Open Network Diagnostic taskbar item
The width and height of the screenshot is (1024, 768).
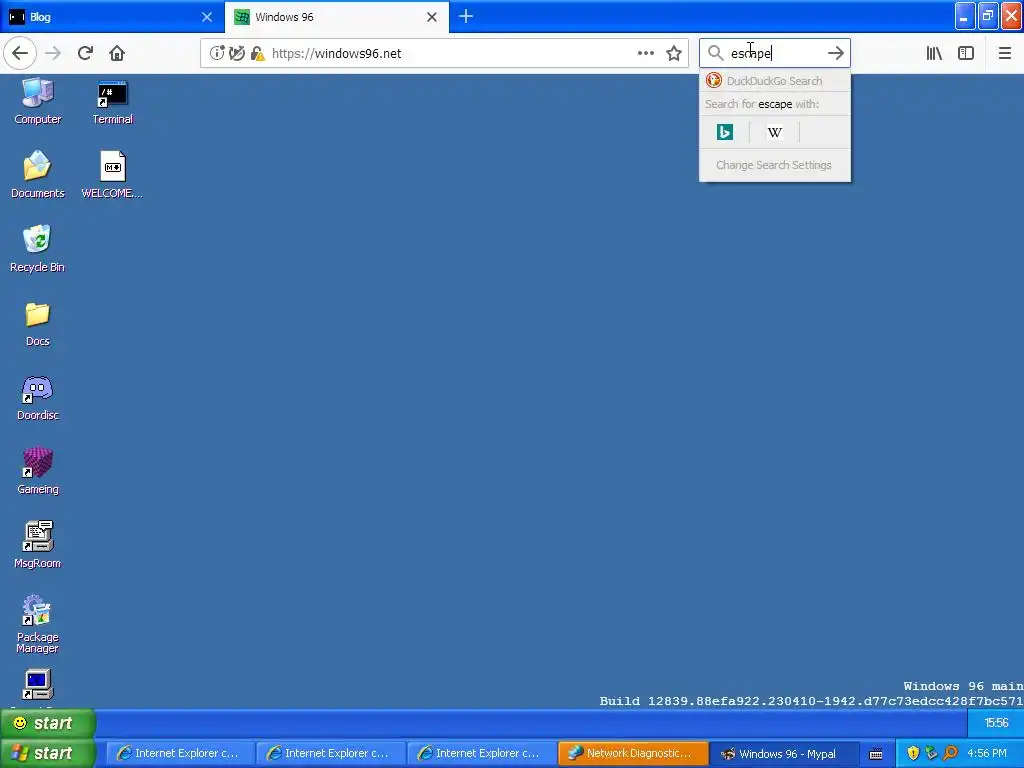click(632, 754)
